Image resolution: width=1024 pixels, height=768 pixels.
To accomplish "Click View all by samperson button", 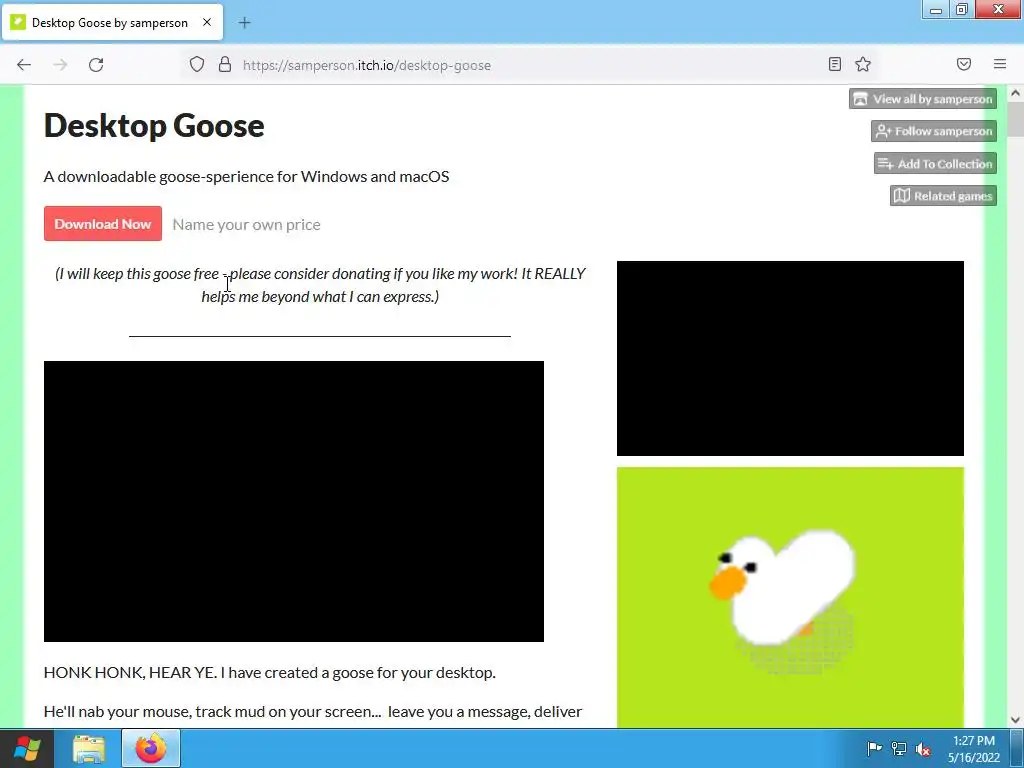I will (923, 99).
